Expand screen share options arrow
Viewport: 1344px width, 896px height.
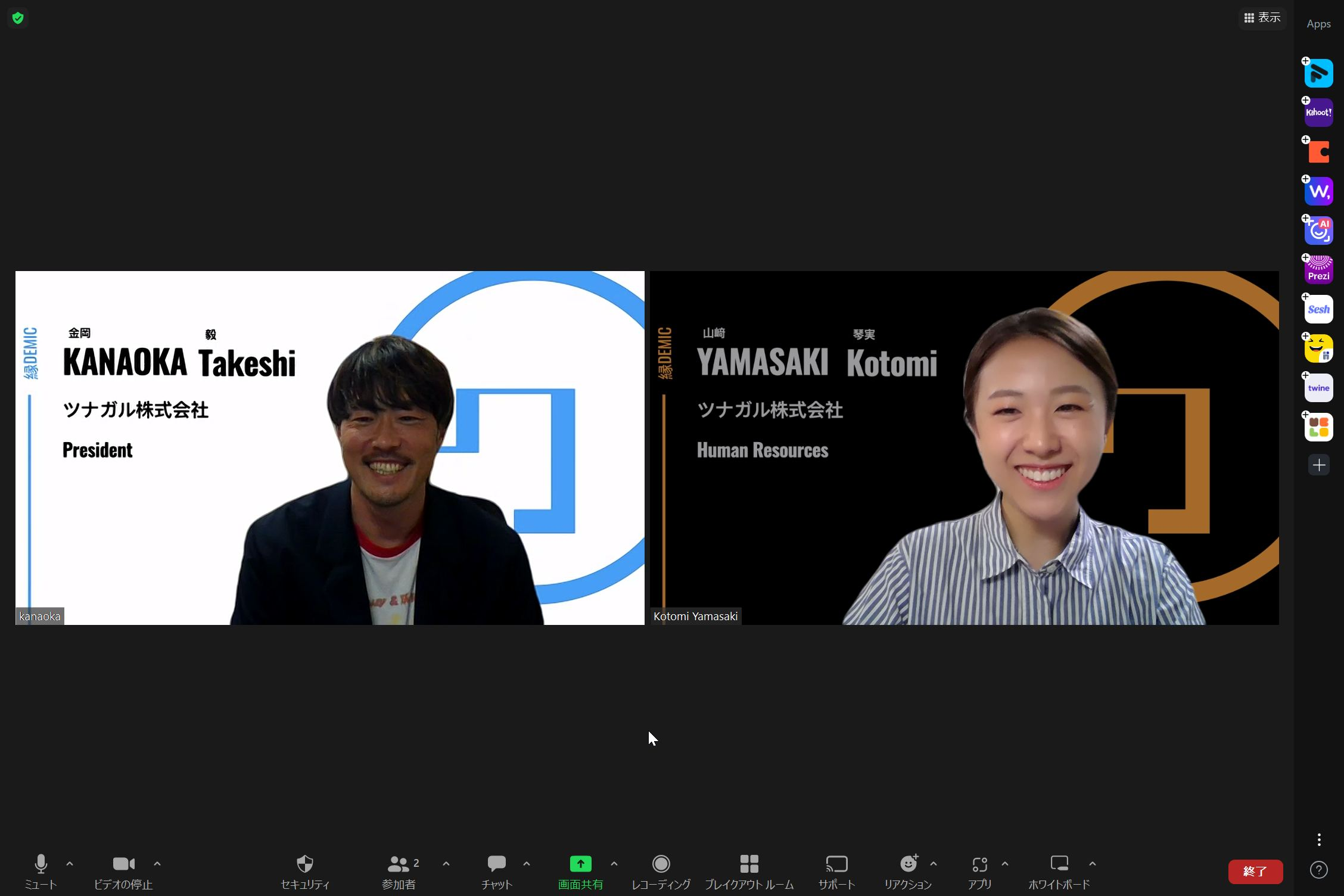[614, 863]
